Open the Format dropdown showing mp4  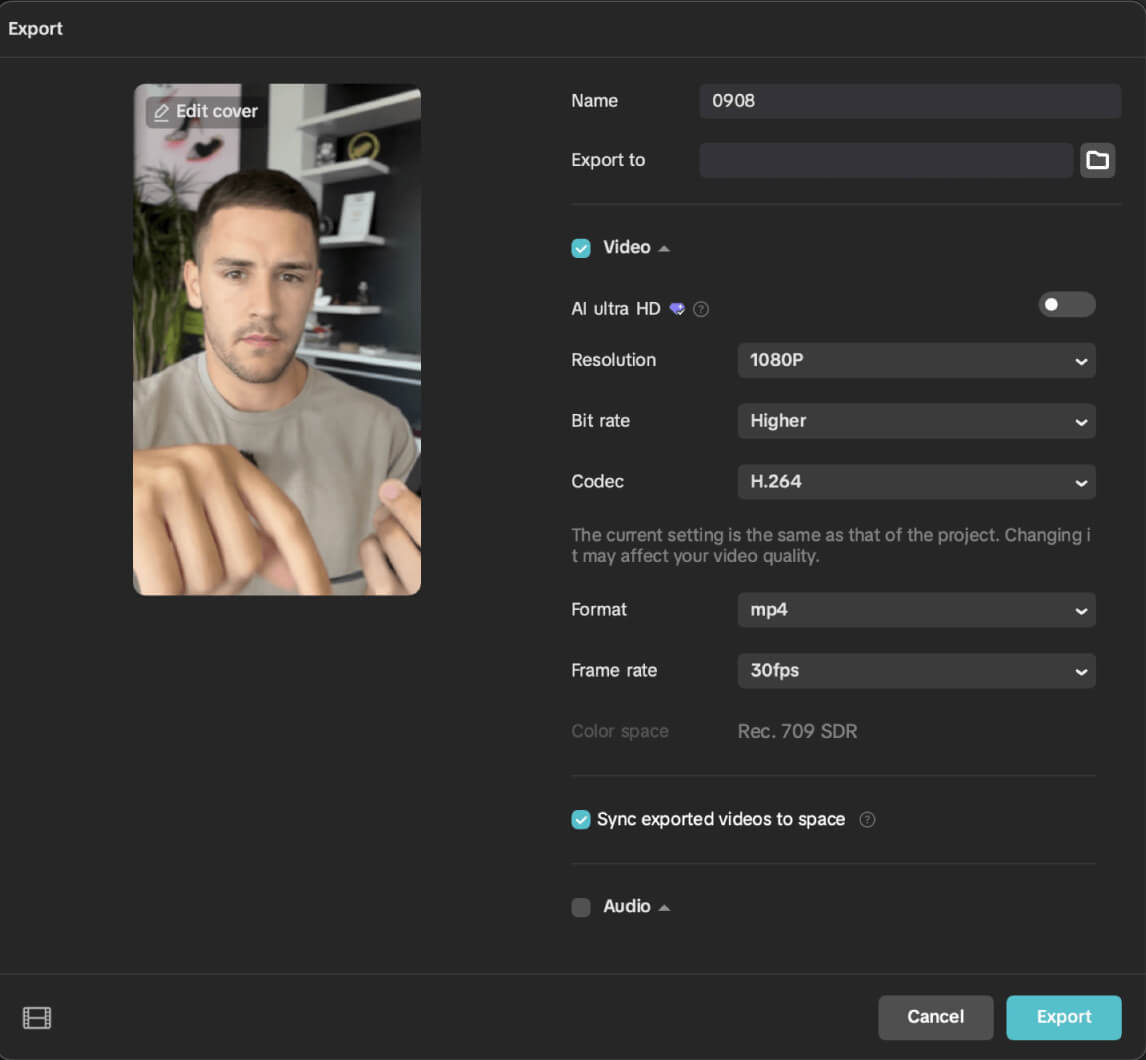click(916, 610)
